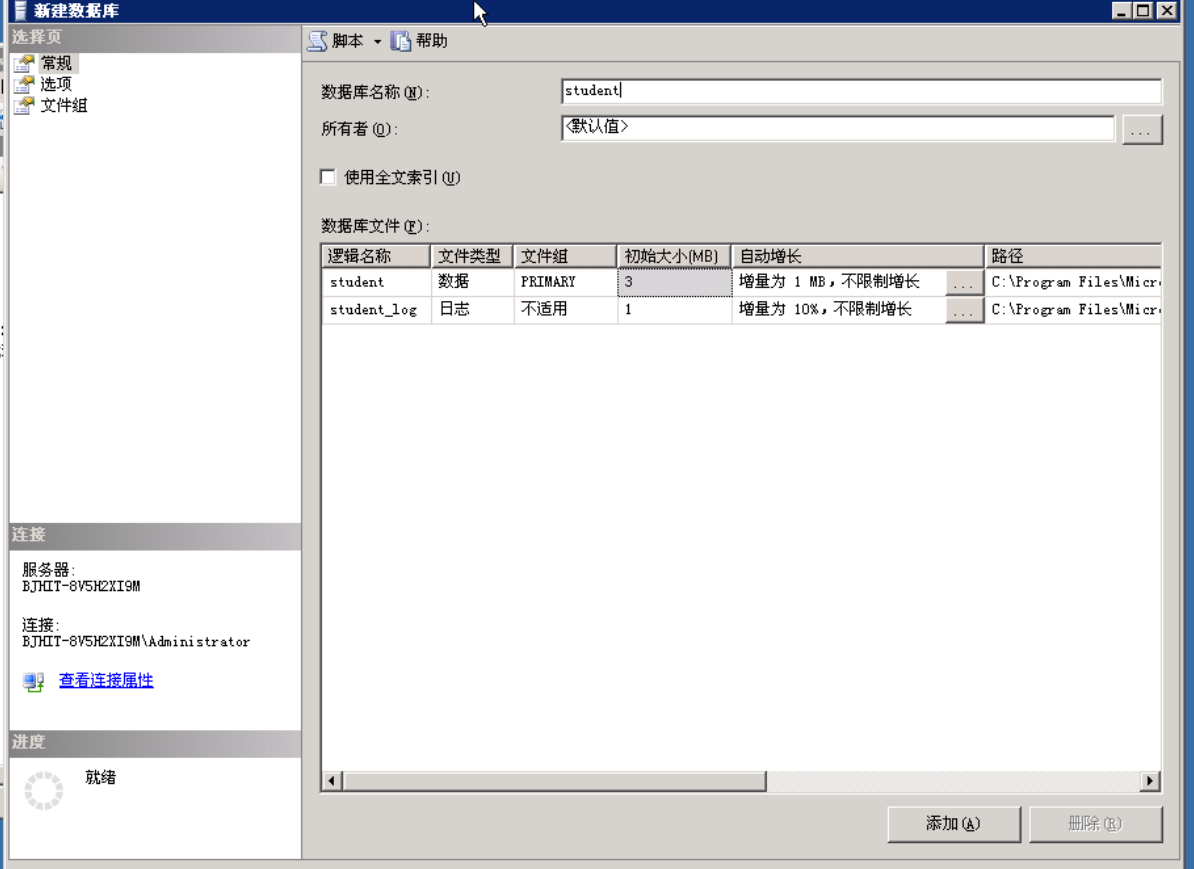Image resolution: width=1194 pixels, height=869 pixels.
Task: Focus the 所有者 input field
Action: pyautogui.click(x=838, y=128)
